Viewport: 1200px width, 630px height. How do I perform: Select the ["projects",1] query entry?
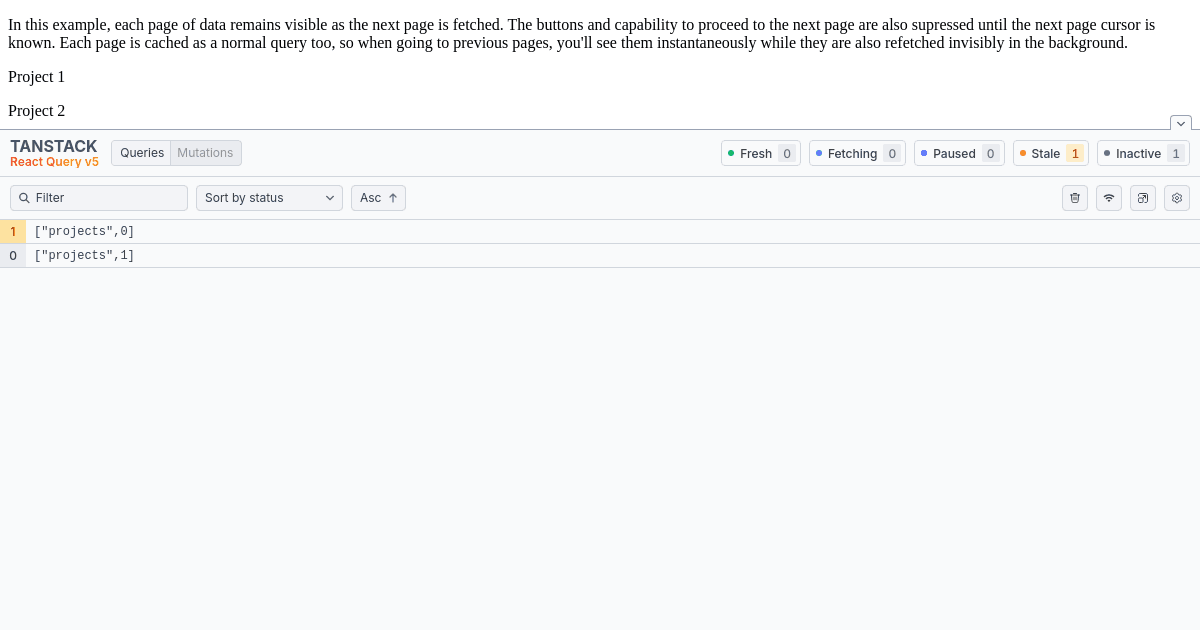(x=85, y=255)
